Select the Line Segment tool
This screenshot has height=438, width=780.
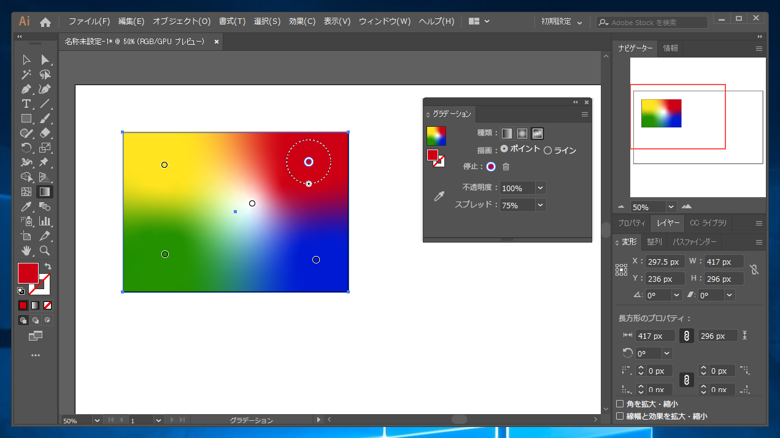[45, 104]
